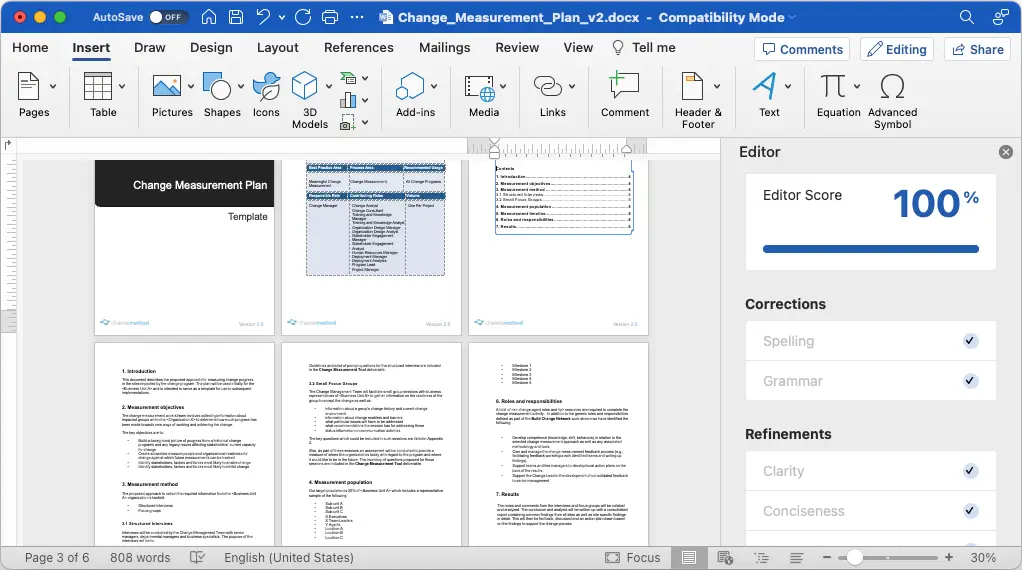Click the language English (United States)
The image size is (1022, 570).
coord(289,558)
